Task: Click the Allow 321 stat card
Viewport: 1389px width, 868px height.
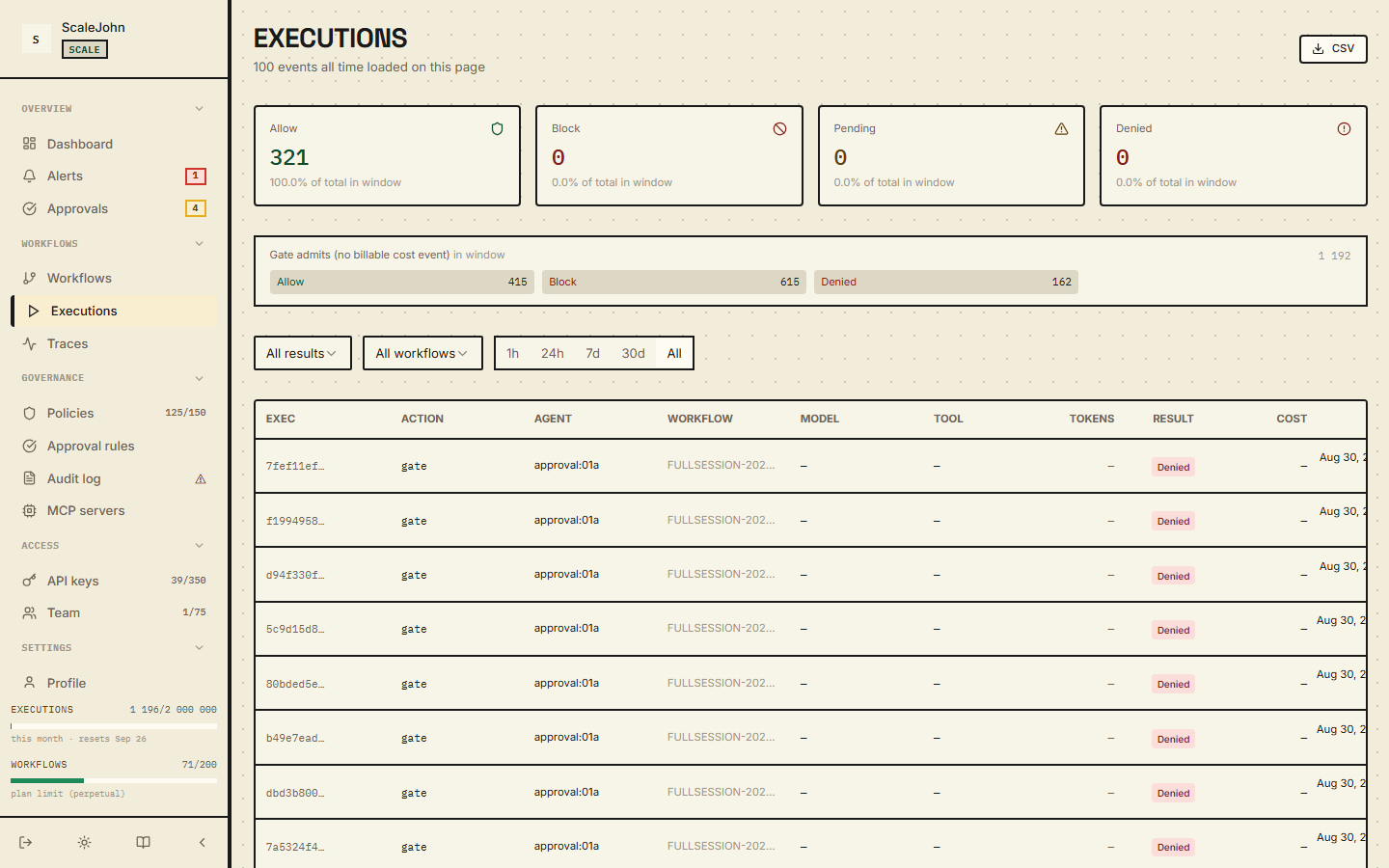Action: click(387, 155)
